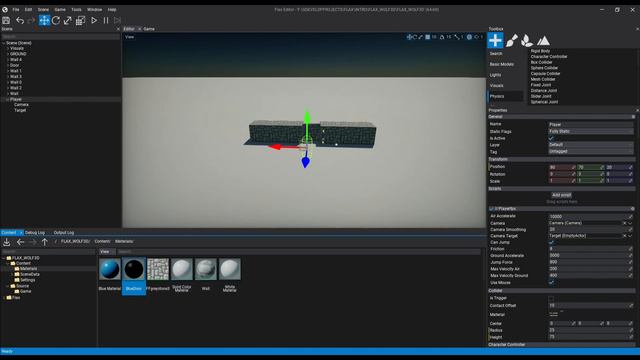Open the Static Flags dropdown

coord(591,131)
